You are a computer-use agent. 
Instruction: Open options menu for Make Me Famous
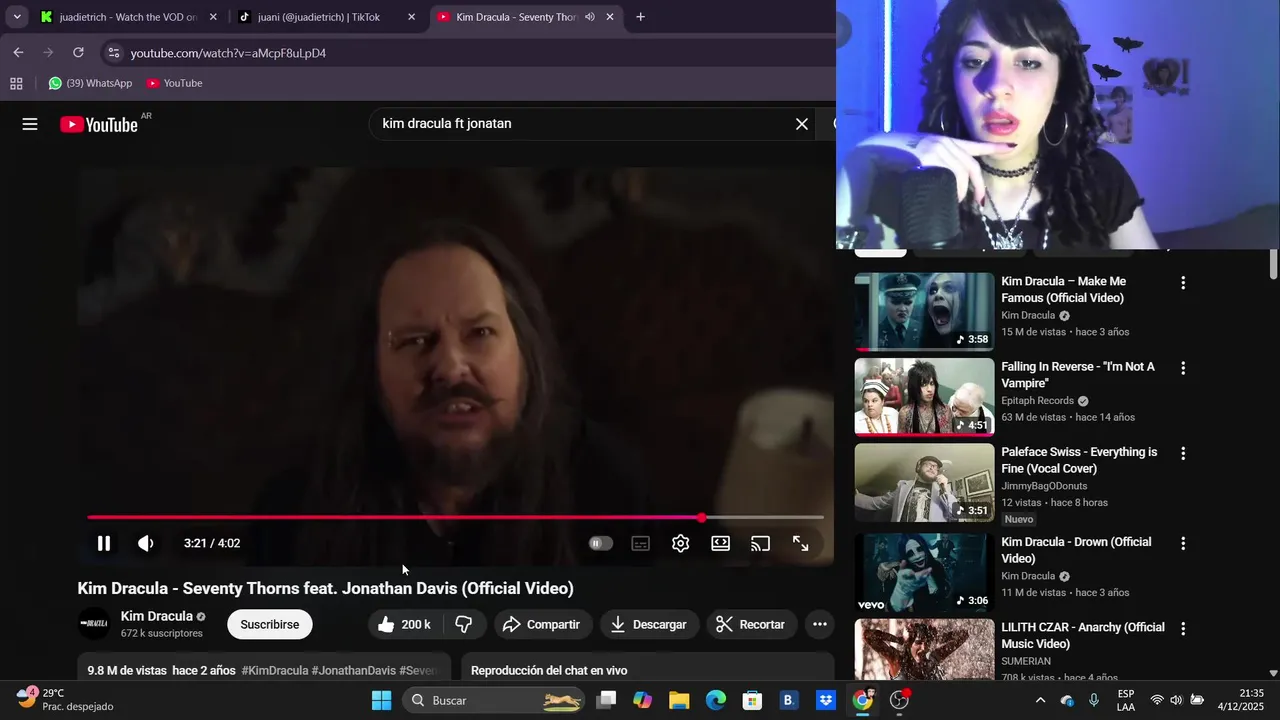1183,283
